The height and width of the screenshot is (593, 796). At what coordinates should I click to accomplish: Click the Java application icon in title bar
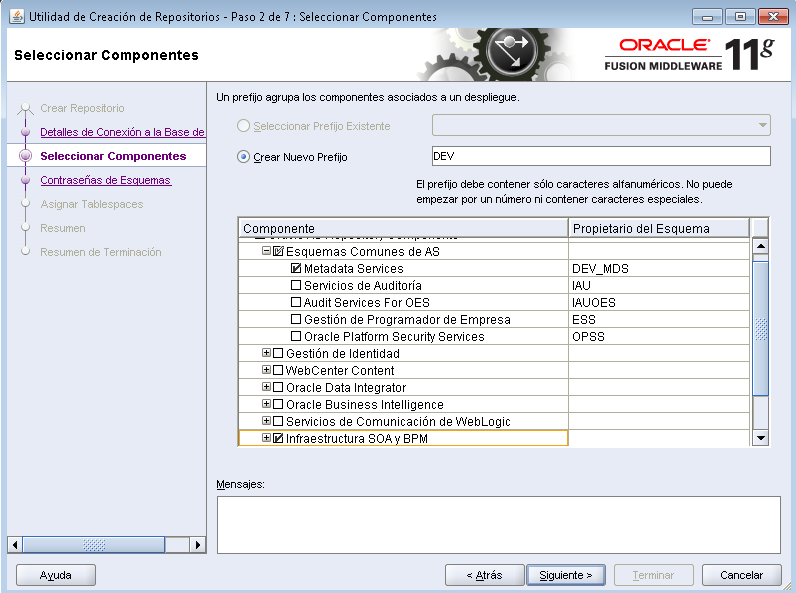[x=17, y=16]
